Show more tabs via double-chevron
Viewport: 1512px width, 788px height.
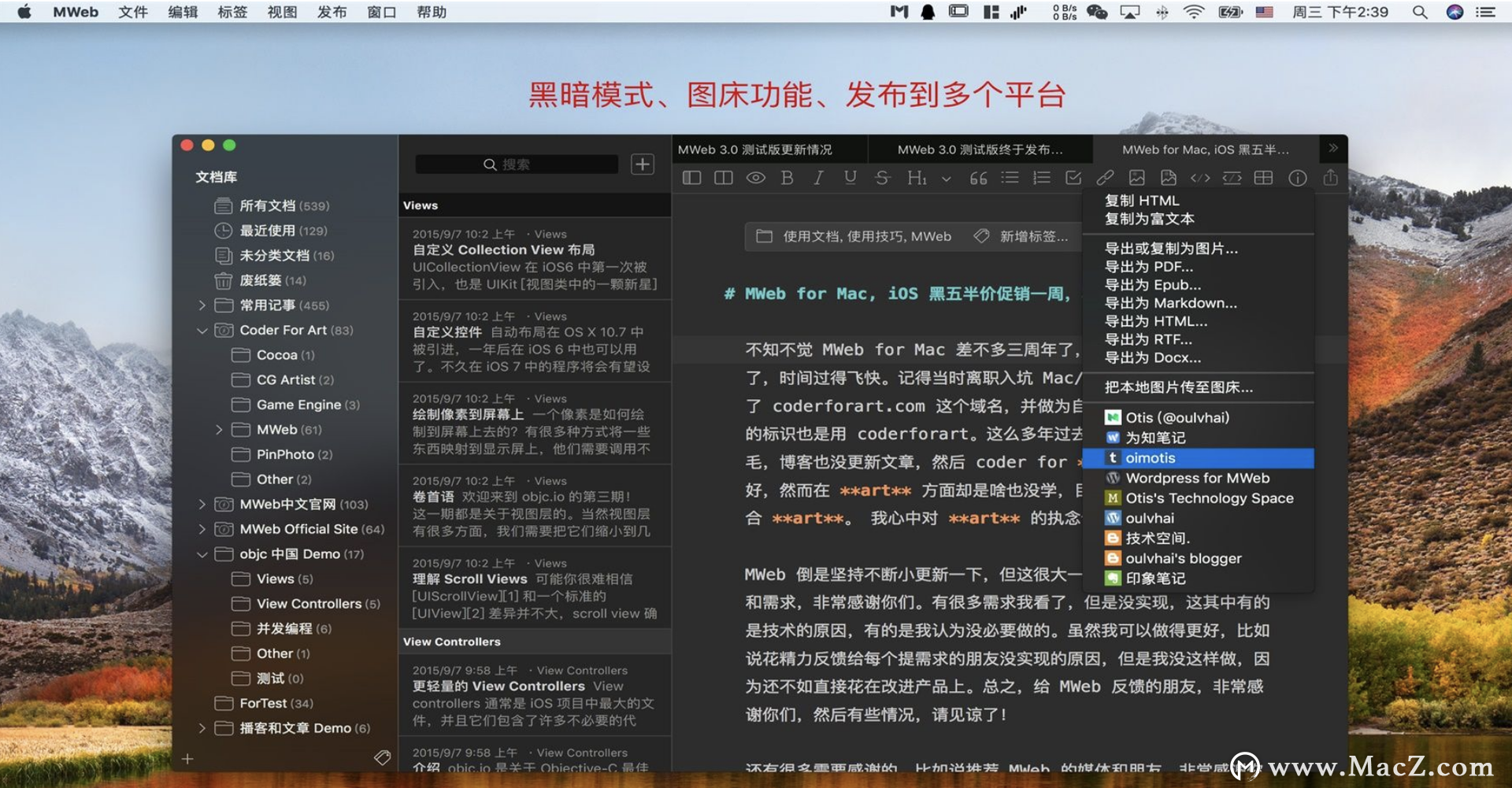point(1333,148)
